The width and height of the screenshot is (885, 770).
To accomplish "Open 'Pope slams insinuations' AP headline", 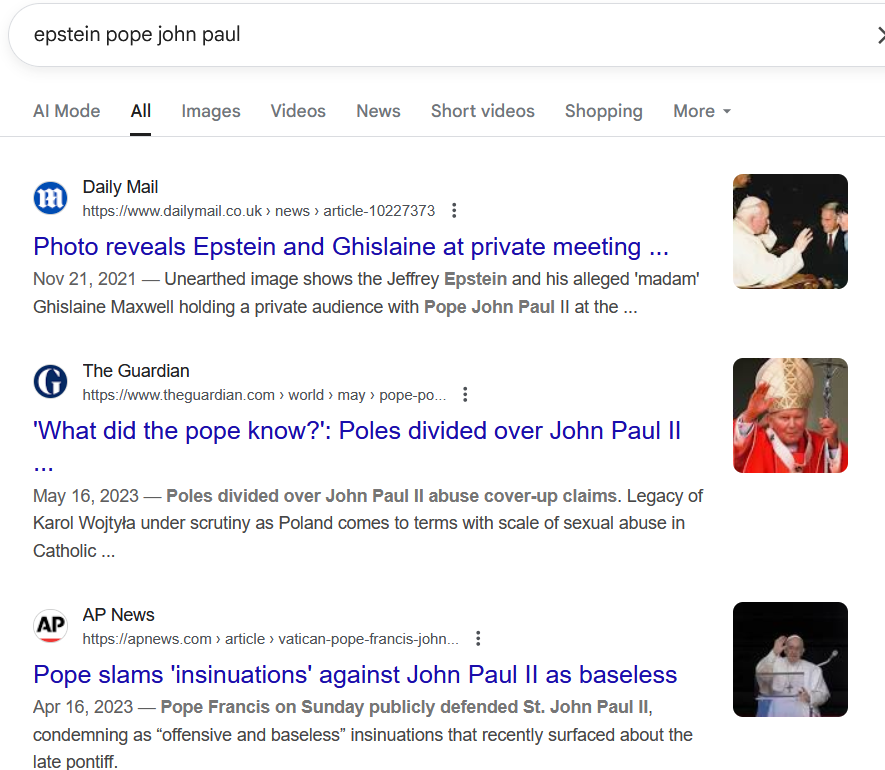I will 355,675.
